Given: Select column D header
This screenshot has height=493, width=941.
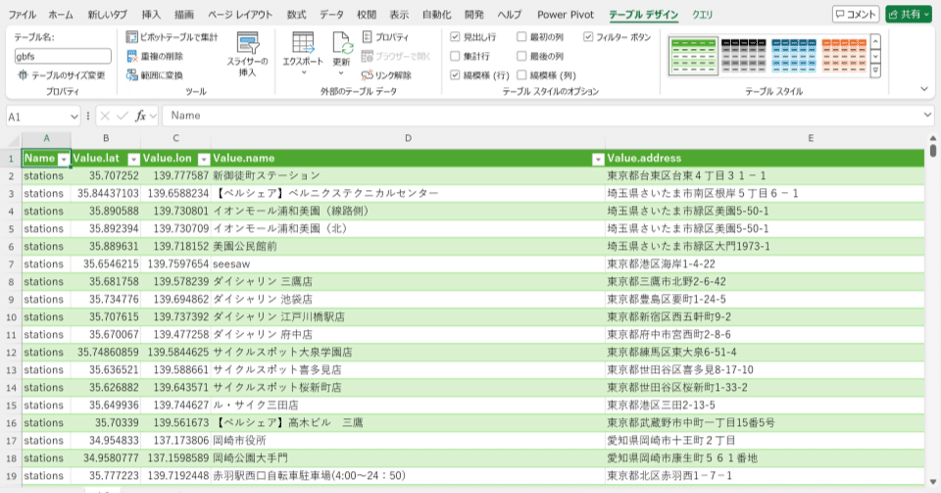Looking at the screenshot, I should tap(408, 139).
